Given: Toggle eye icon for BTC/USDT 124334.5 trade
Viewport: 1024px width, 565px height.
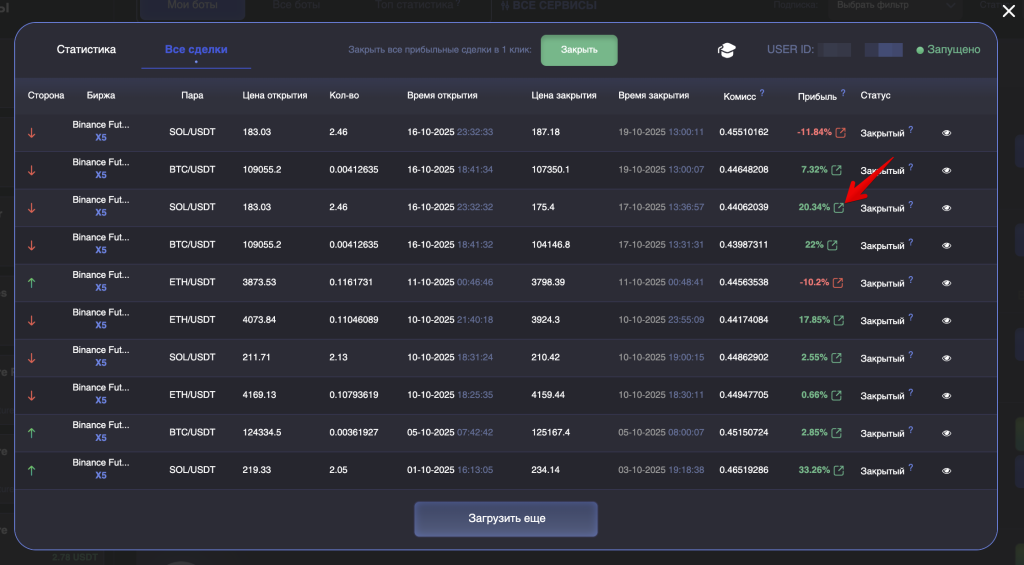Looking at the screenshot, I should (947, 433).
